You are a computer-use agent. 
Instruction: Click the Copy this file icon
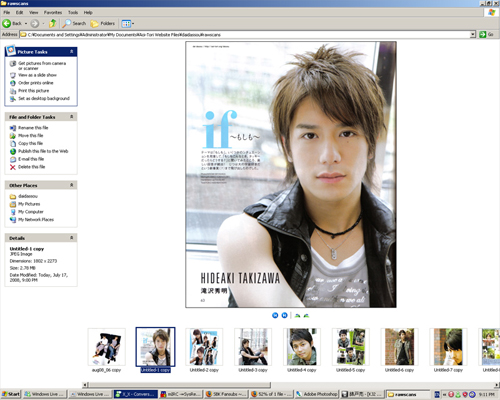click(x=13, y=144)
